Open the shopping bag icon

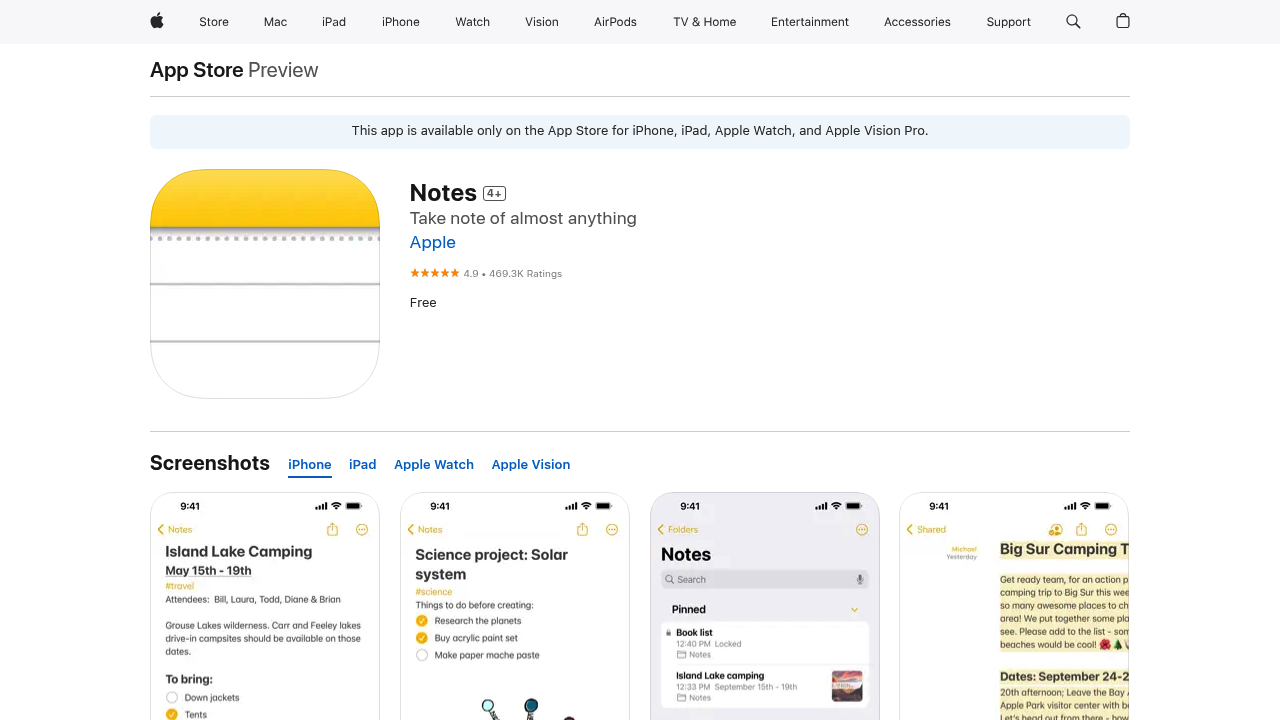[1123, 21]
